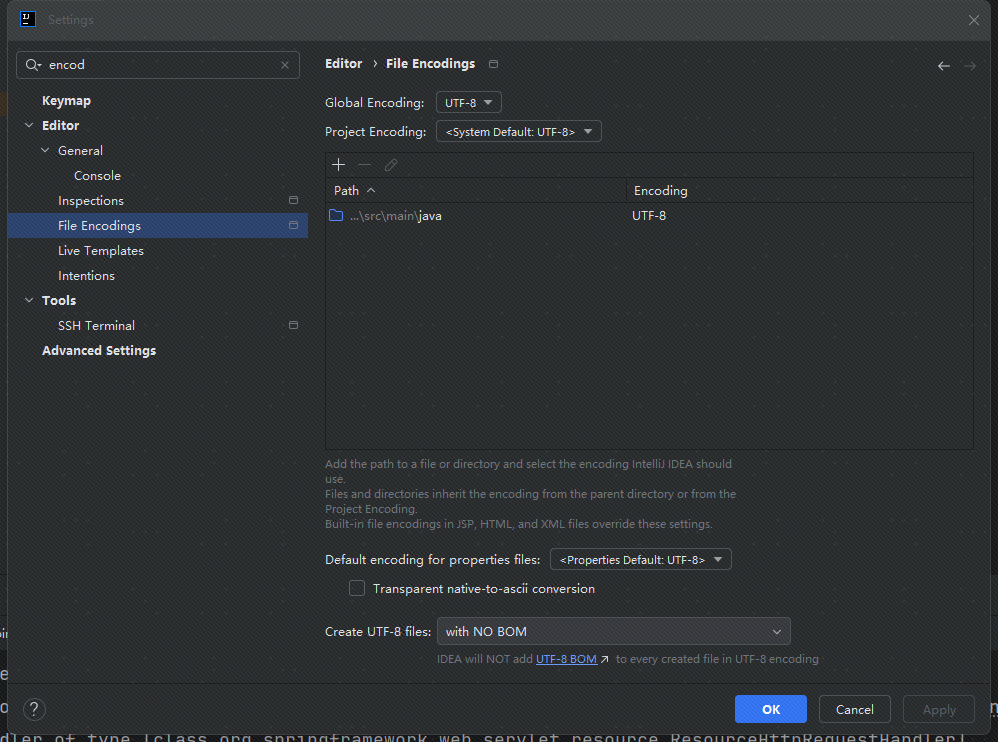The image size is (998, 742).
Task: Open properties files default encoding dropdown
Action: [640, 560]
